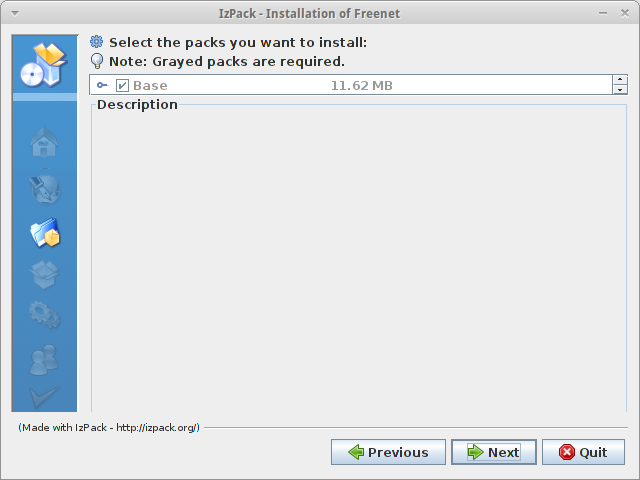Select the two users step icon
Image resolution: width=640 pixels, height=480 pixels.
click(44, 360)
